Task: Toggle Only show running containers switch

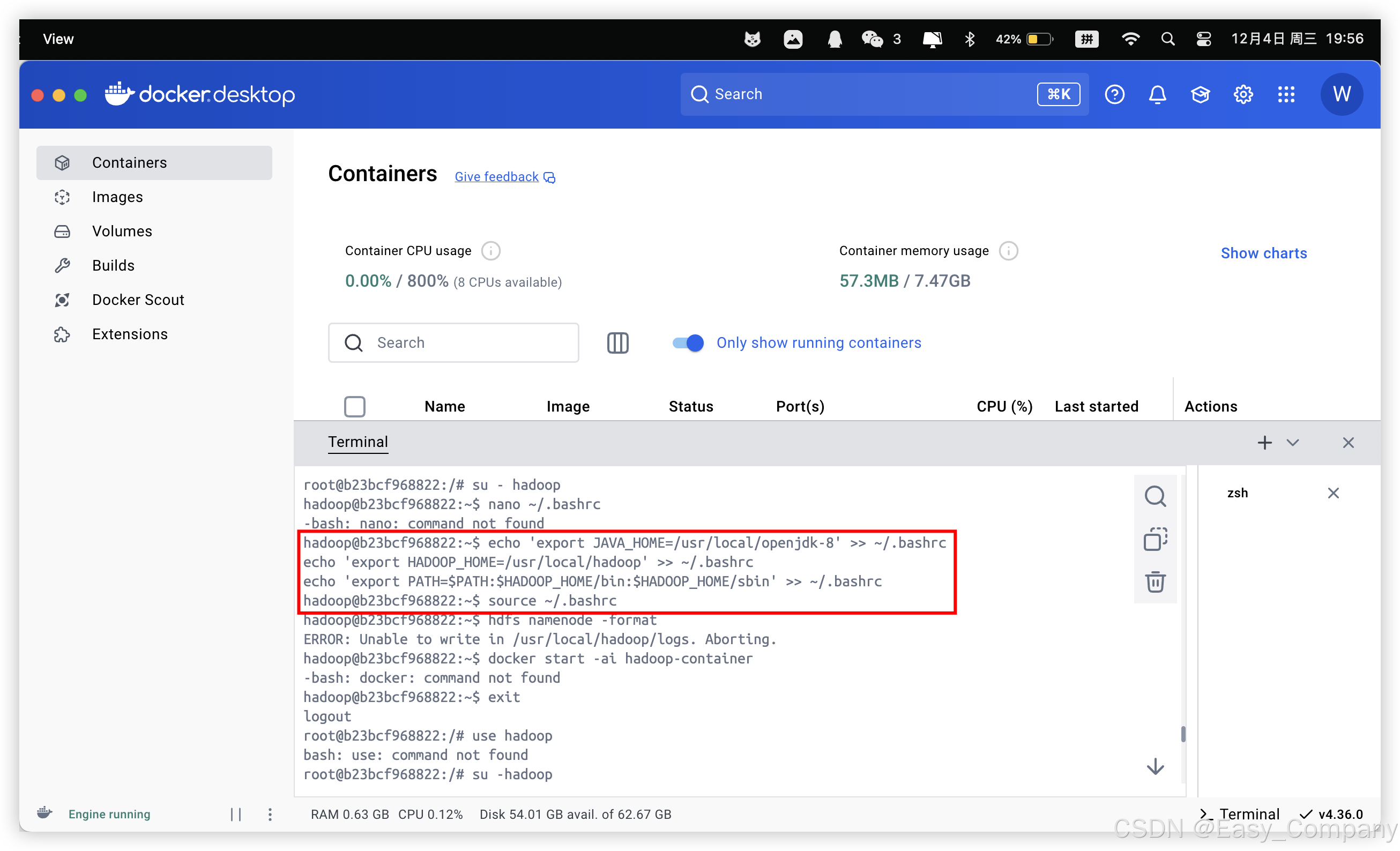Action: pos(688,342)
